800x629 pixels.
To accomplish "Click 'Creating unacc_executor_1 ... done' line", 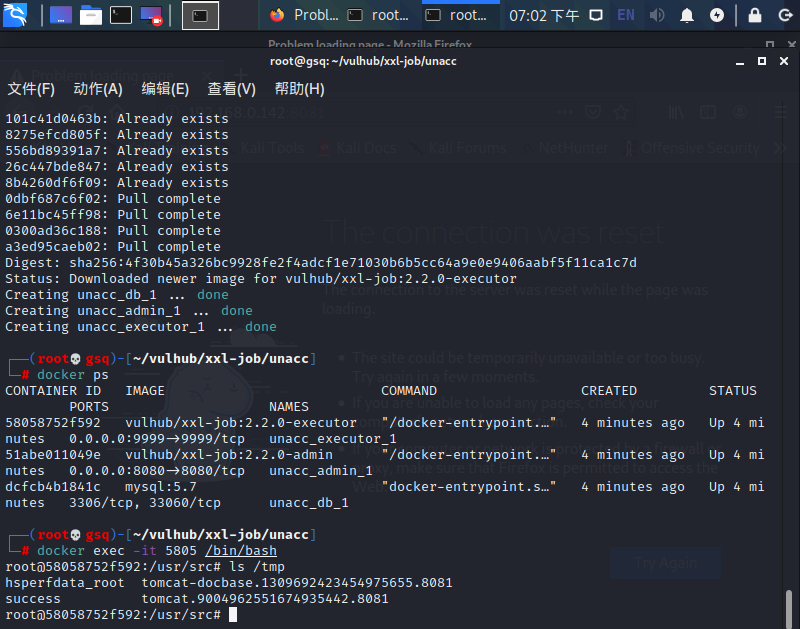I will pyautogui.click(x=141, y=327).
